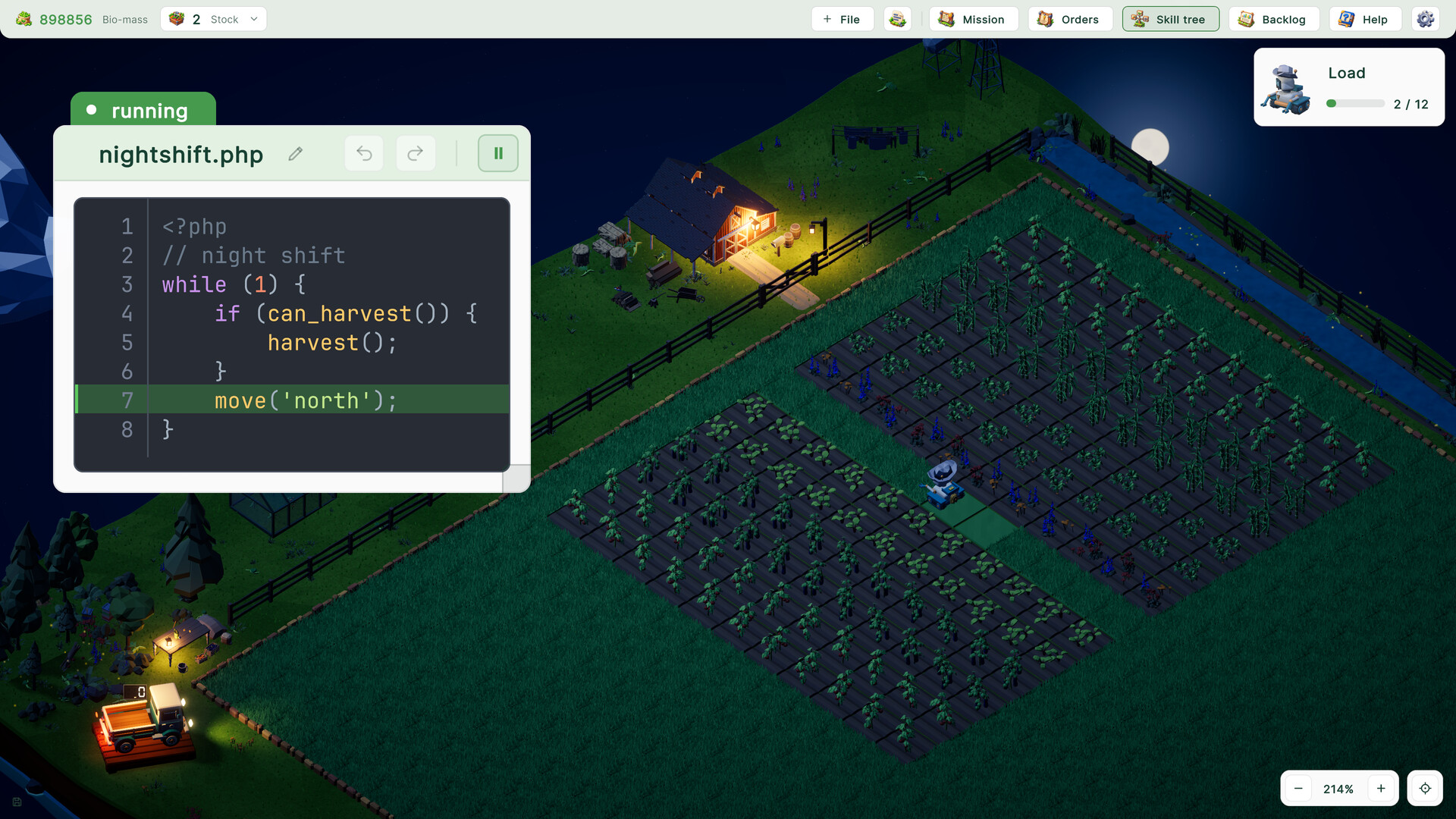
Task: Click the save icon at bottom-left corner
Action: (x=17, y=802)
